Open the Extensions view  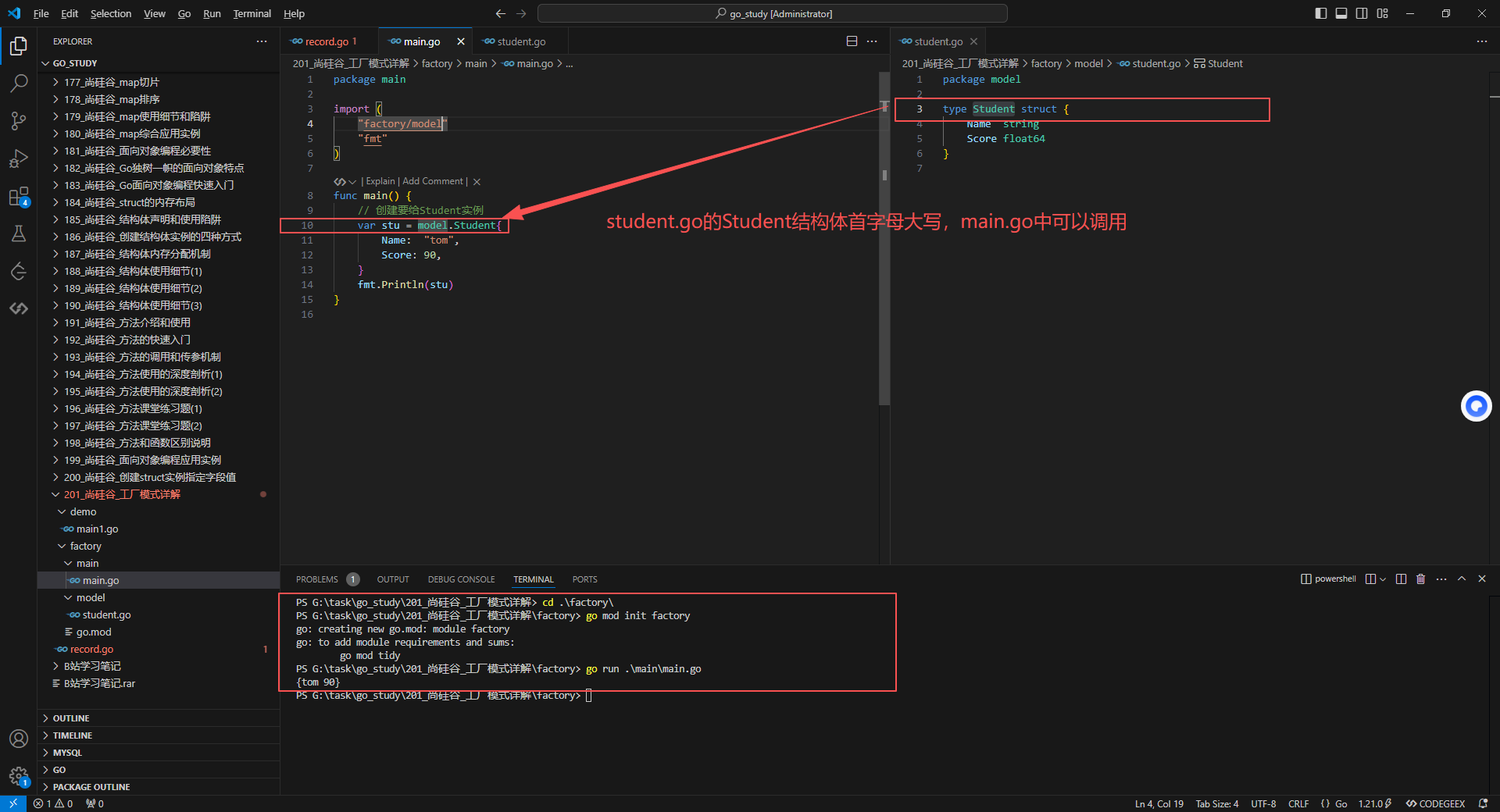[19, 196]
